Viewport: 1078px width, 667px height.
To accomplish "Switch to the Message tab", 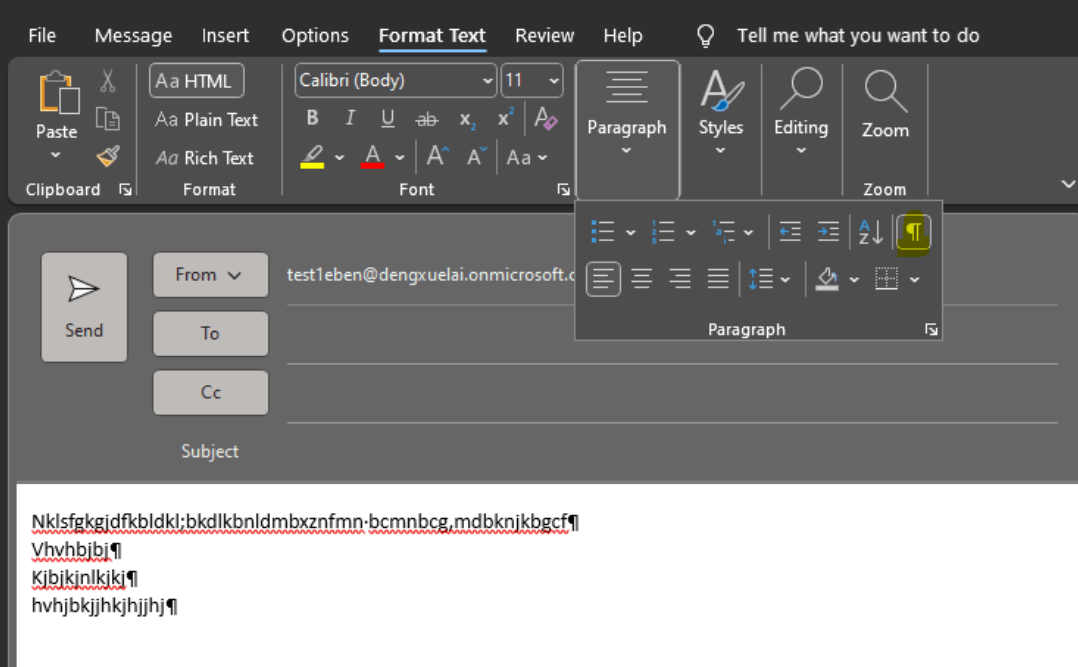I will [x=133, y=35].
